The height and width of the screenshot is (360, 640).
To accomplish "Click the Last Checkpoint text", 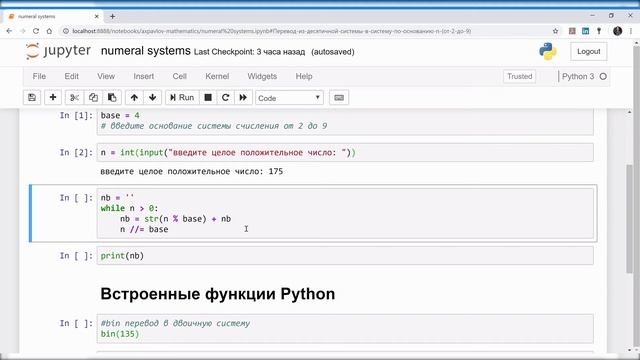I will tap(249, 52).
